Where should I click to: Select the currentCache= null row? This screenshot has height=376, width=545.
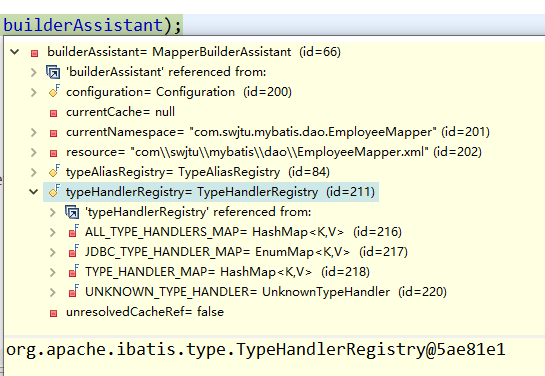120,112
